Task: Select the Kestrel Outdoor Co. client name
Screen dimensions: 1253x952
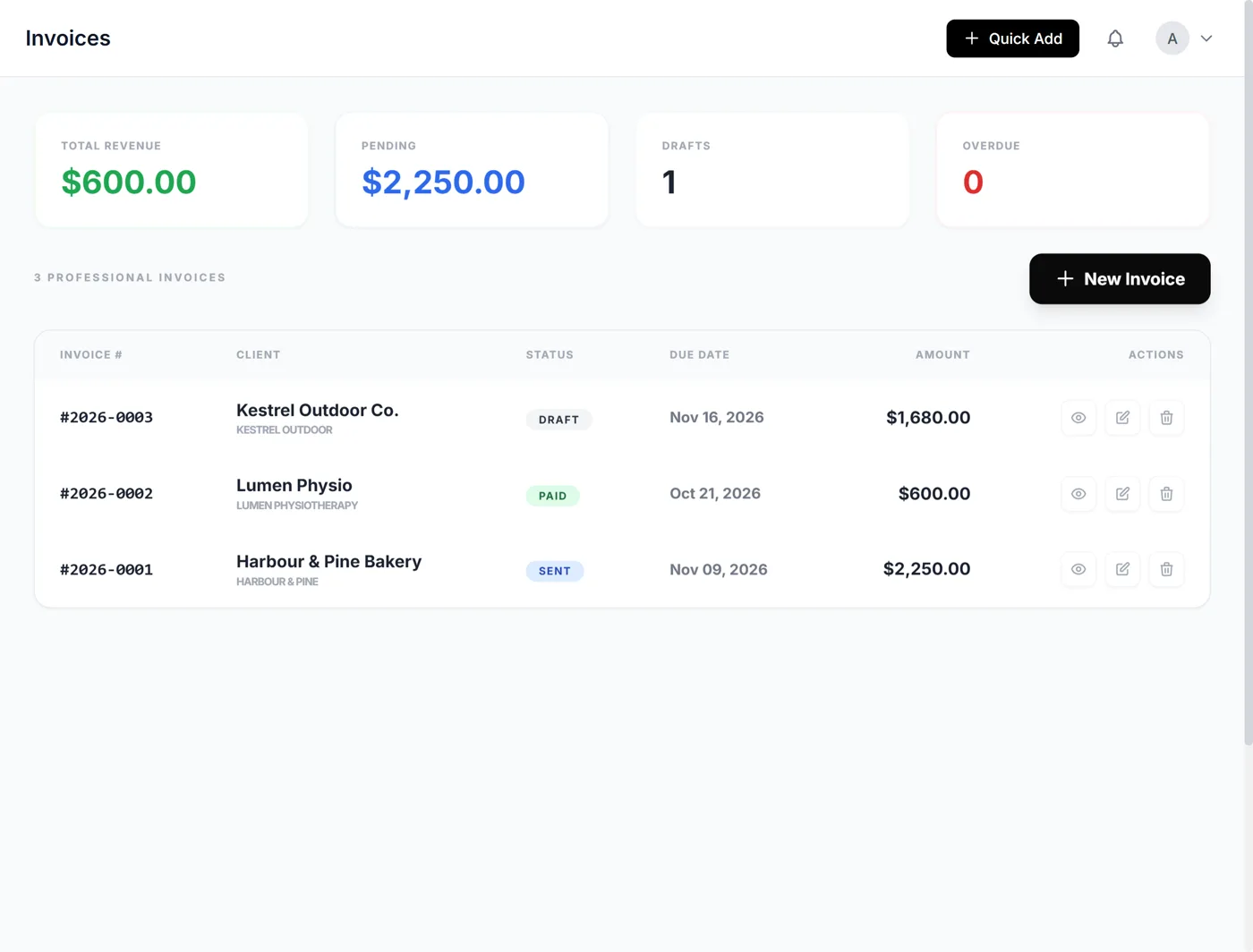Action: (x=318, y=410)
